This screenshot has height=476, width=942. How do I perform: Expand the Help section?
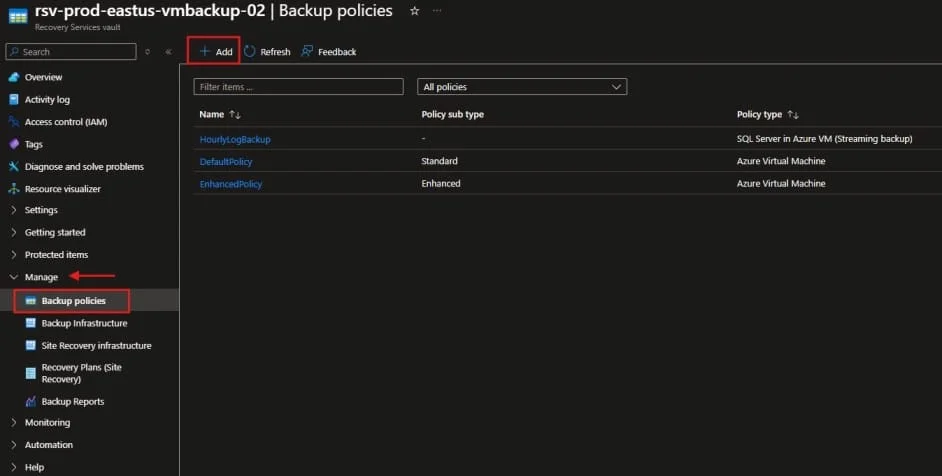click(34, 467)
